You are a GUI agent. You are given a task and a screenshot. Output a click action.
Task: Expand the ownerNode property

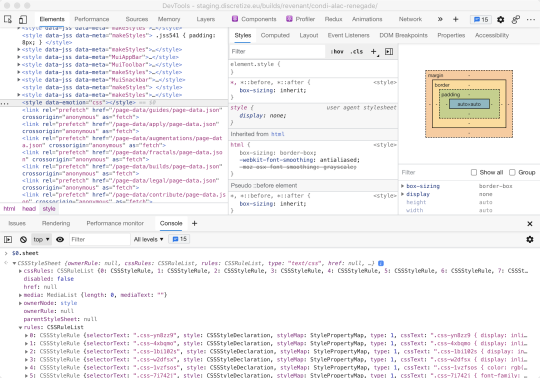[20, 303]
